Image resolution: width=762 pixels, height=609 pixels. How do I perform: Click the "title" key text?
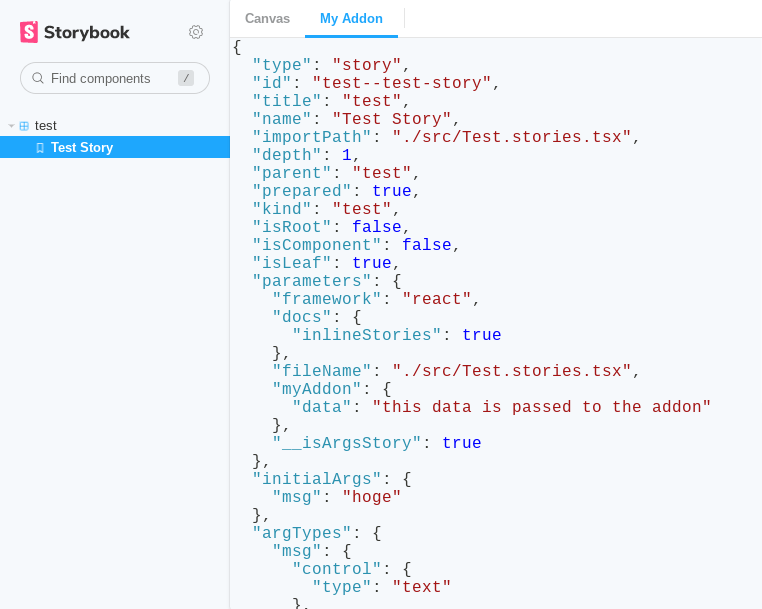[287, 101]
